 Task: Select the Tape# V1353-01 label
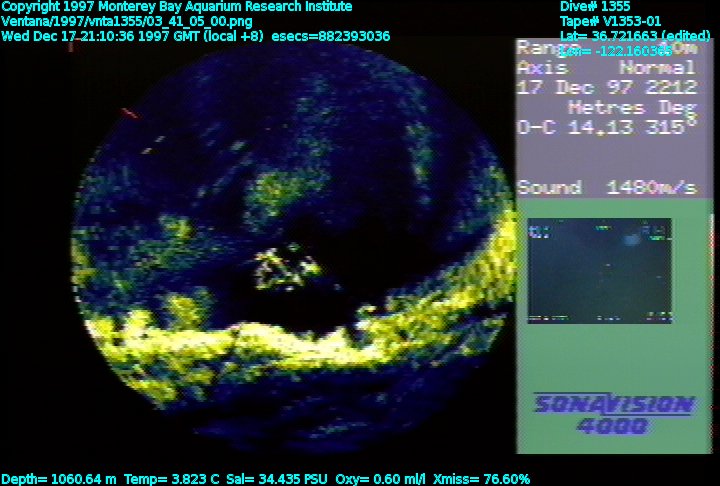click(x=610, y=21)
